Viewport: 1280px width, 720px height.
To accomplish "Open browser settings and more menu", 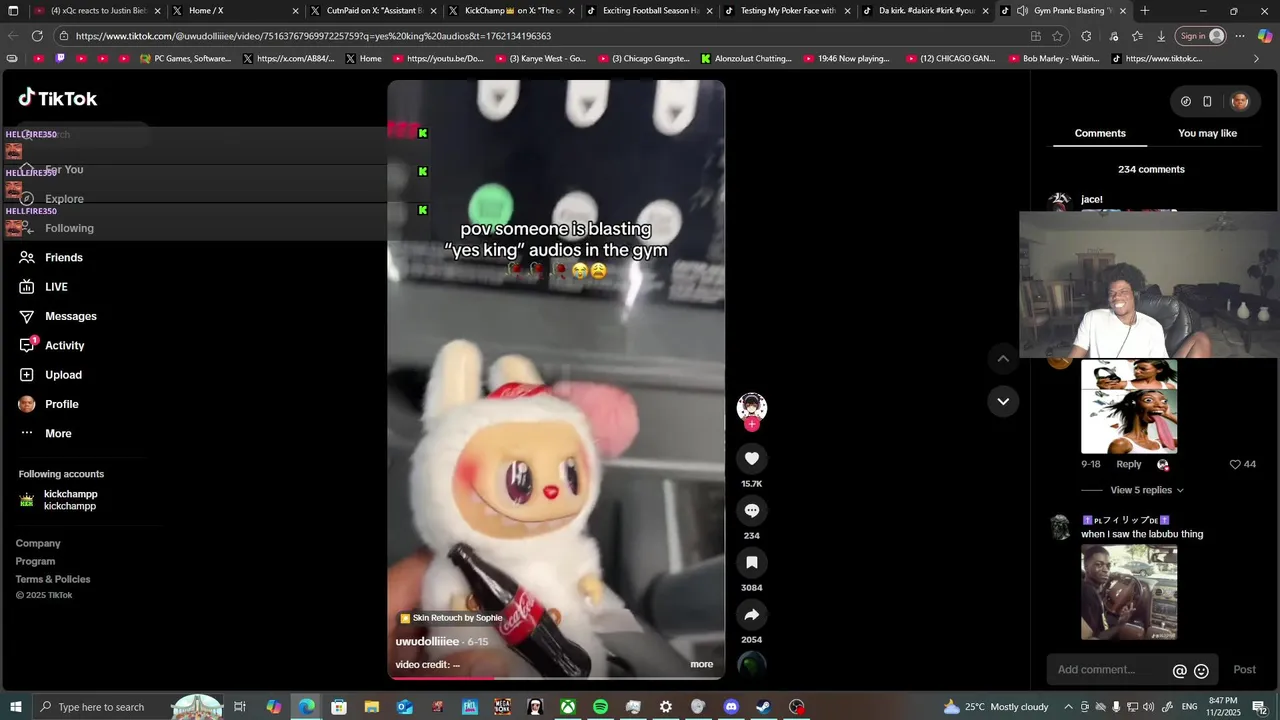I will 1239,36.
